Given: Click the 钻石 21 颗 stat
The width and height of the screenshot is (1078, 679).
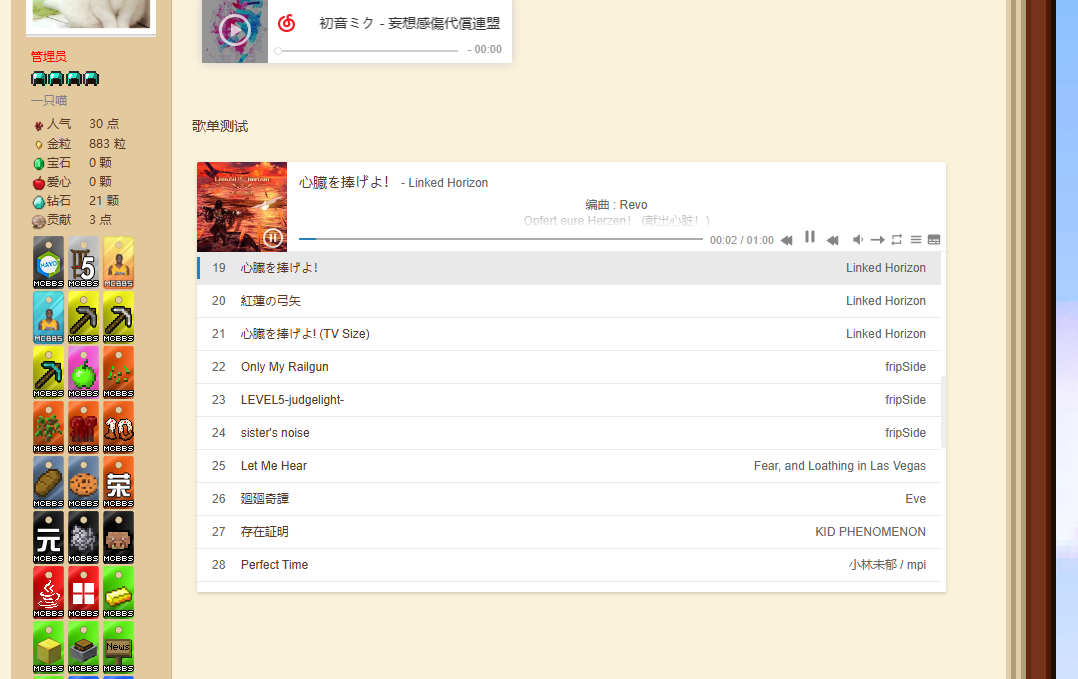Looking at the screenshot, I should [x=76, y=201].
